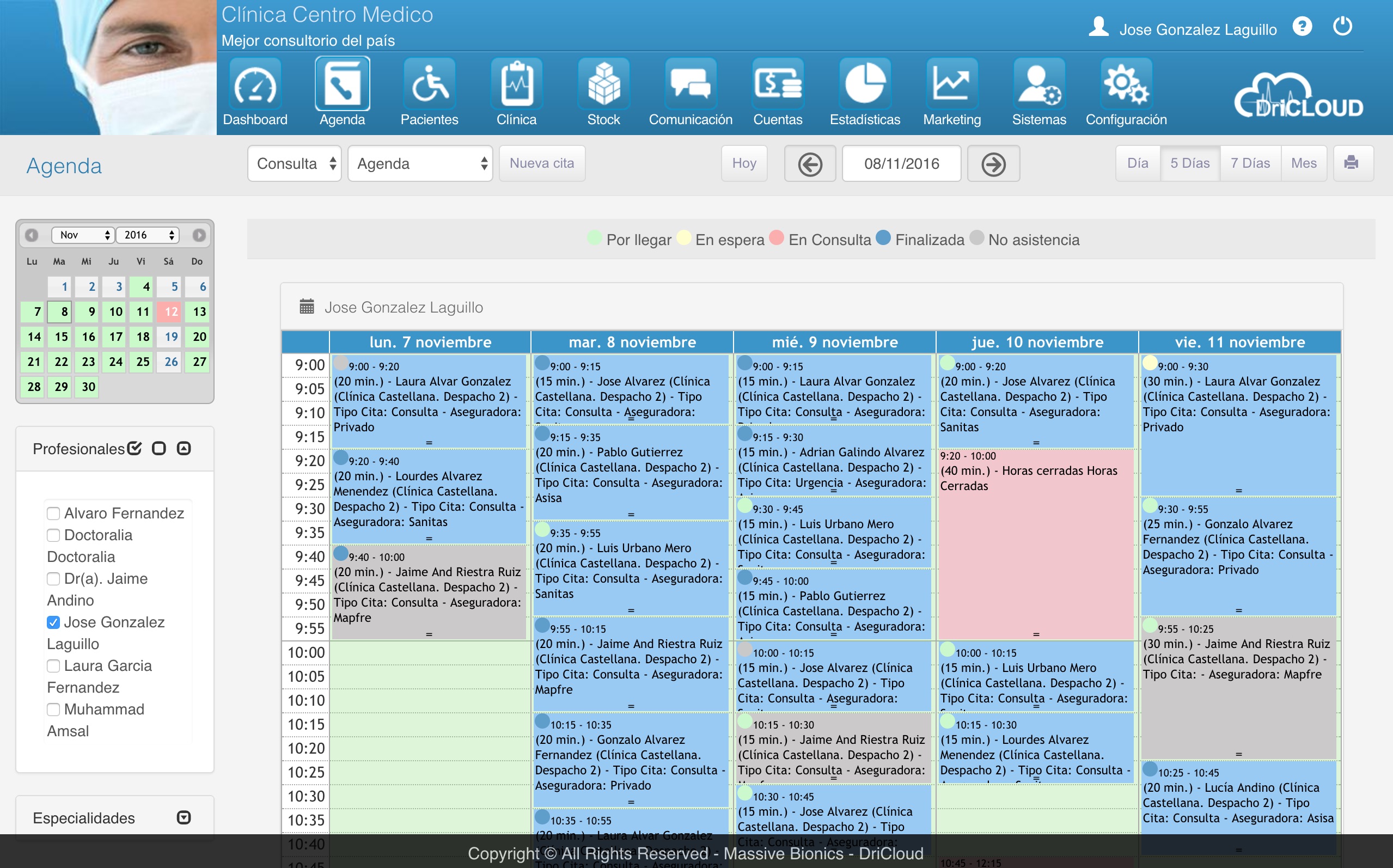Click the print agenda icon

coord(1352,163)
